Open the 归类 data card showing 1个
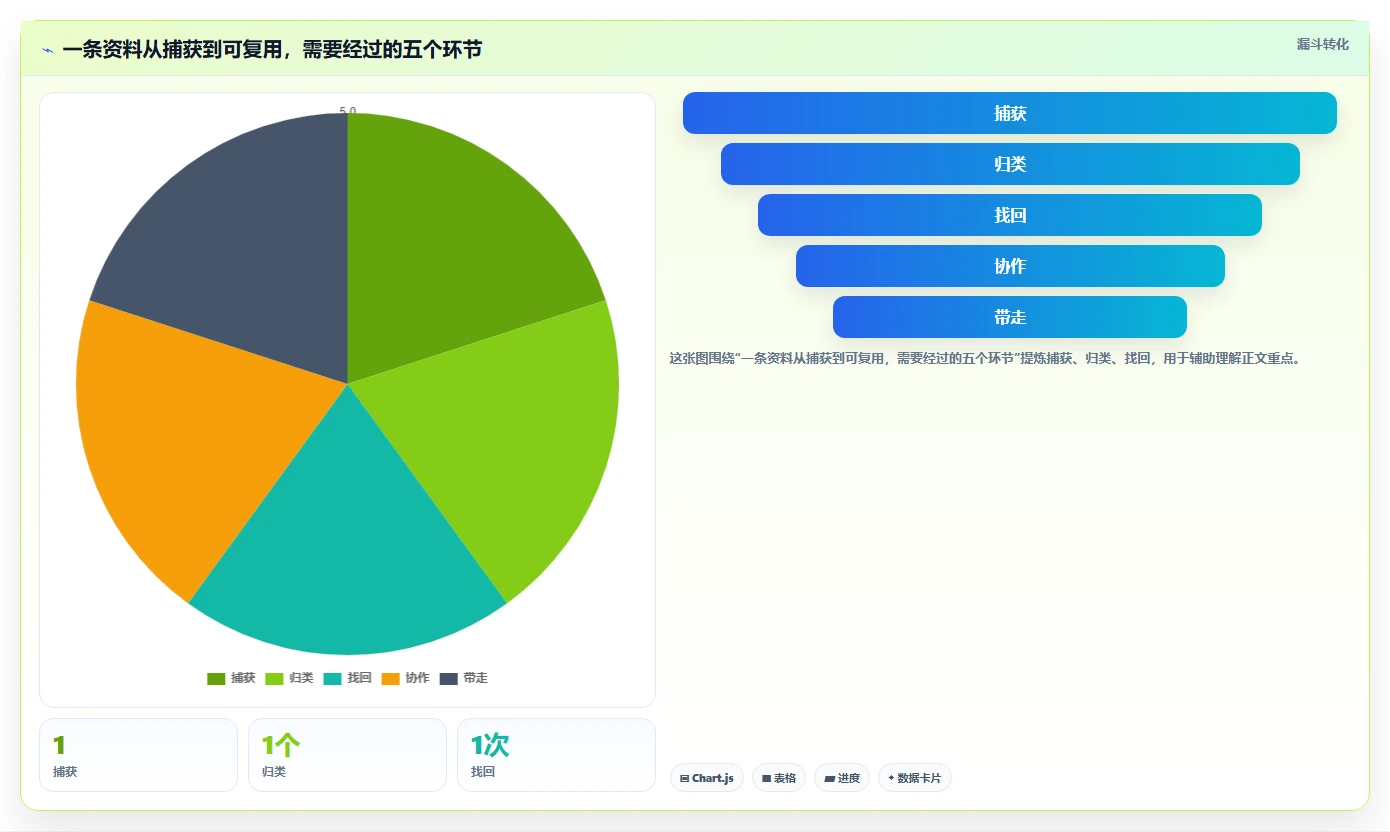Viewport: 1390px width, 832px height. click(348, 755)
